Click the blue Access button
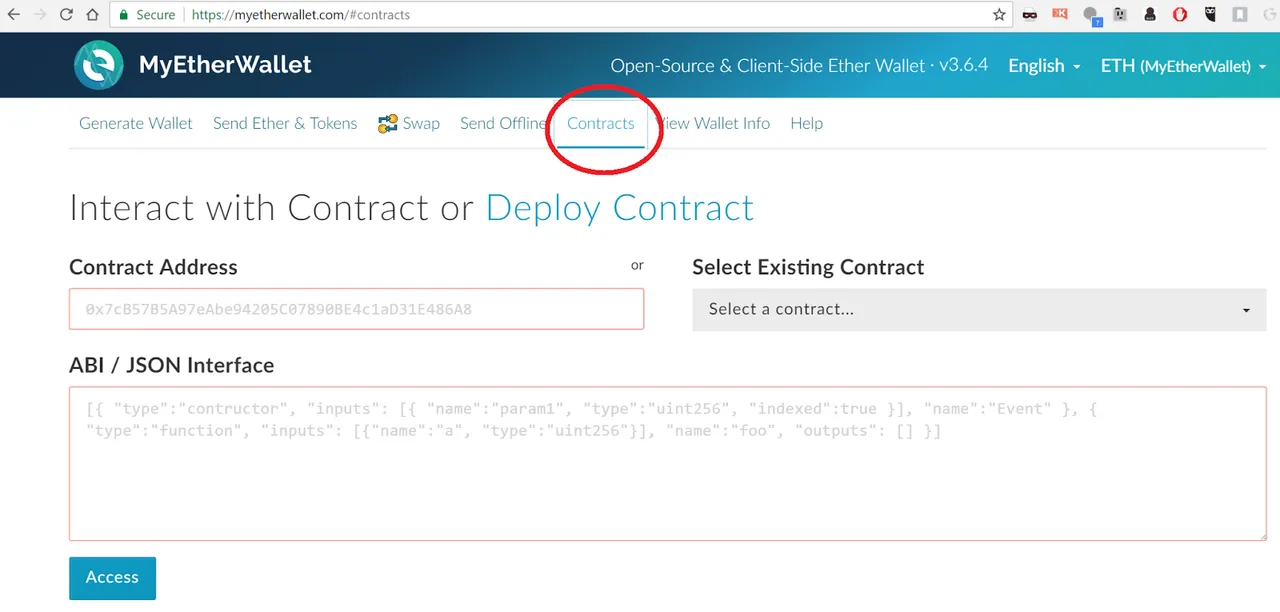1280x612 pixels. (112, 578)
